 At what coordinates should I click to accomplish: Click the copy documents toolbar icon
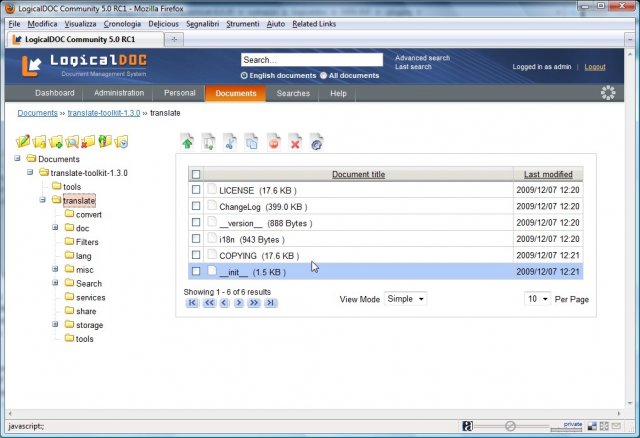click(252, 143)
